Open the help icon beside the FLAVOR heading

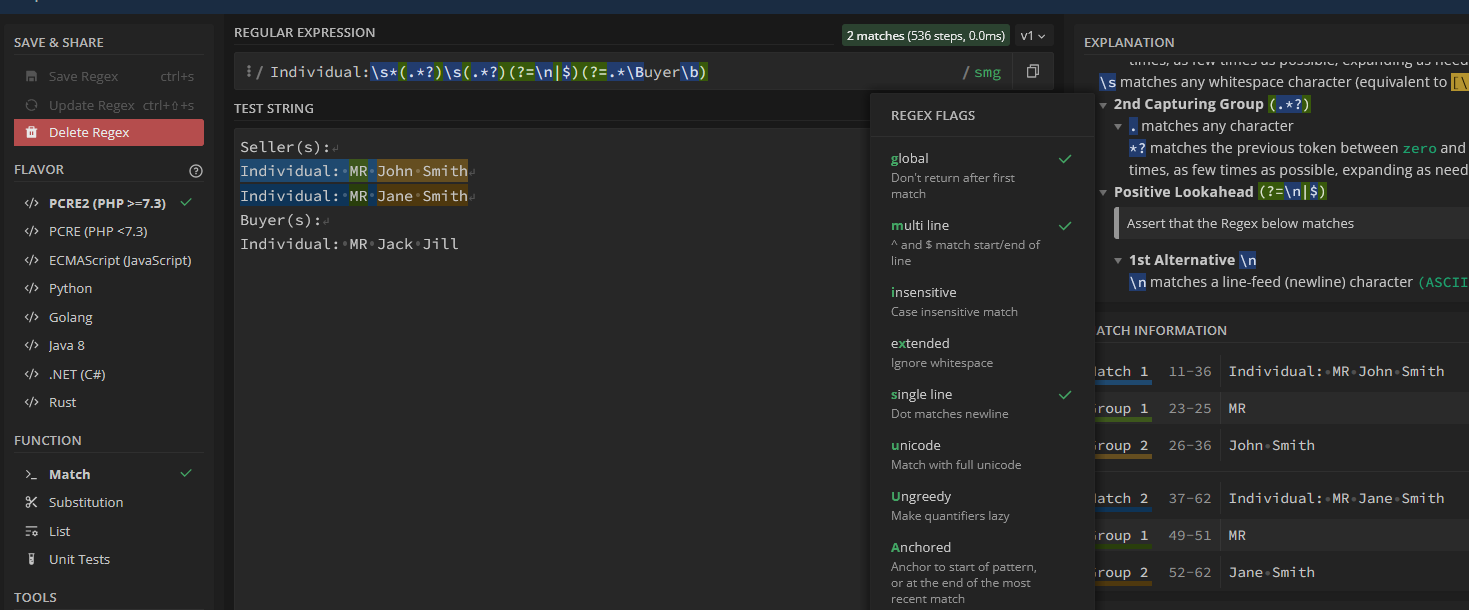click(x=196, y=170)
